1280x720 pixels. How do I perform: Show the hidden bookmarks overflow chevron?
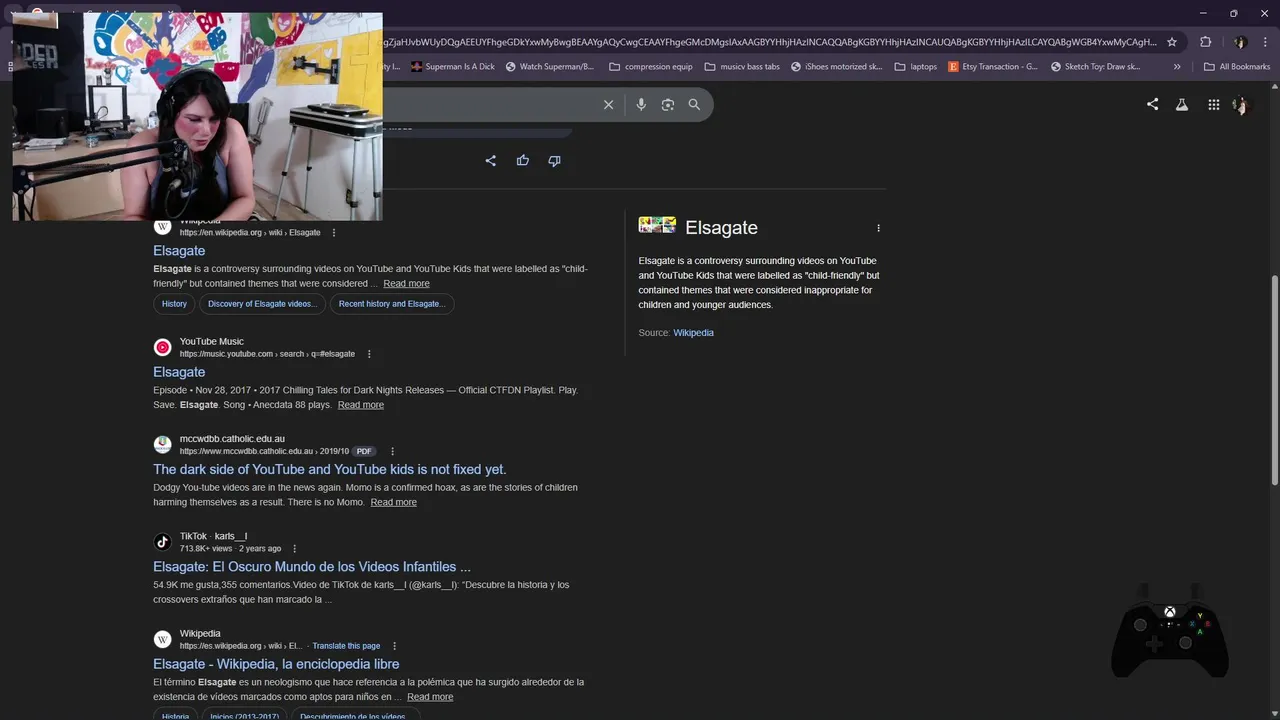pyautogui.click(x=1177, y=67)
